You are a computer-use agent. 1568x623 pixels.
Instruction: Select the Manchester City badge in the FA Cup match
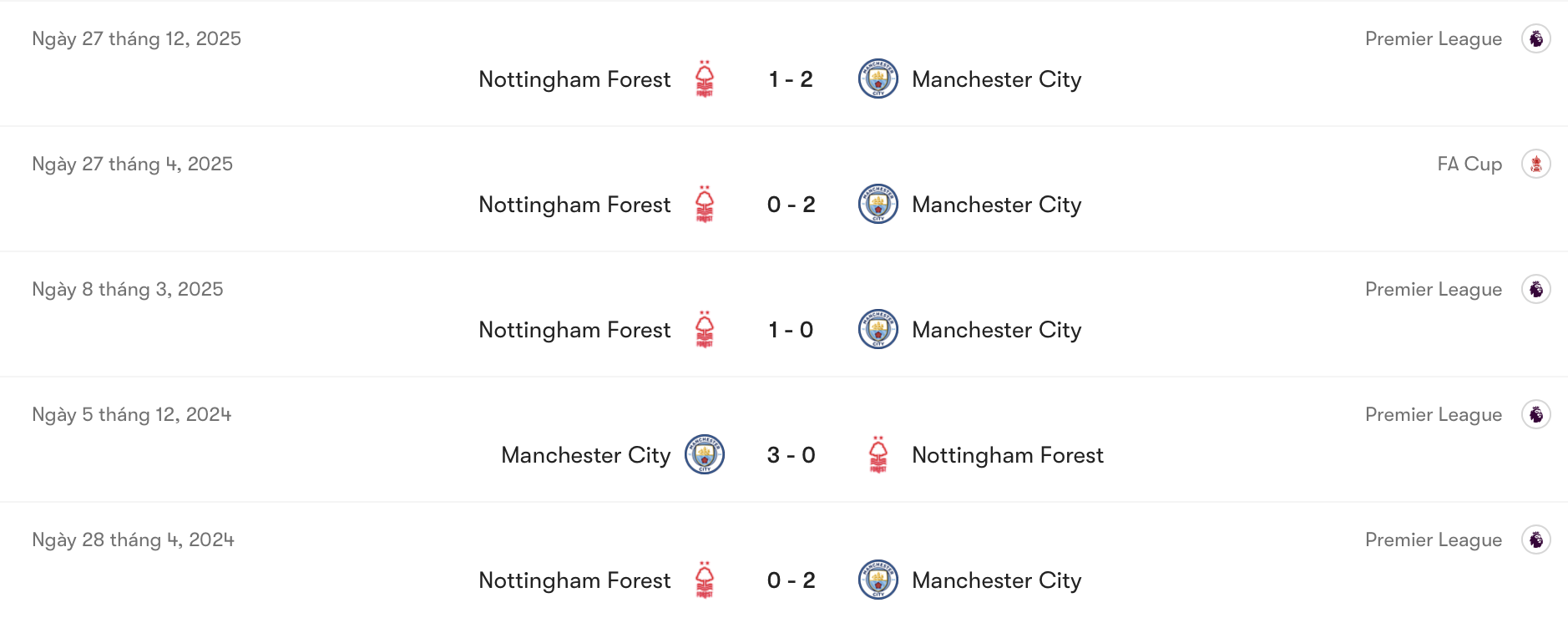click(x=878, y=205)
